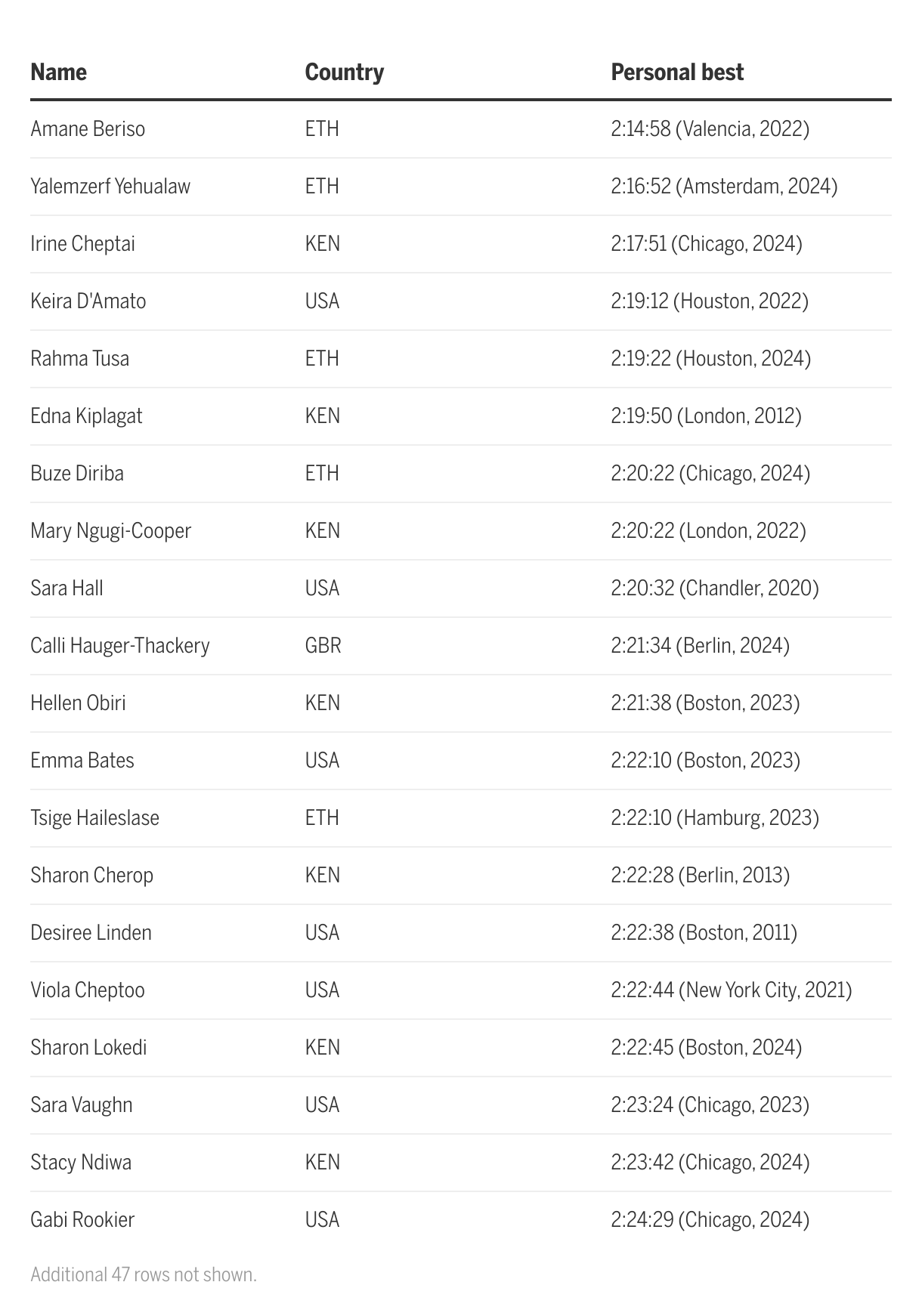Click the 'Additional 47 rows not shown' note
This screenshot has width=922, height=1316.
[144, 1275]
